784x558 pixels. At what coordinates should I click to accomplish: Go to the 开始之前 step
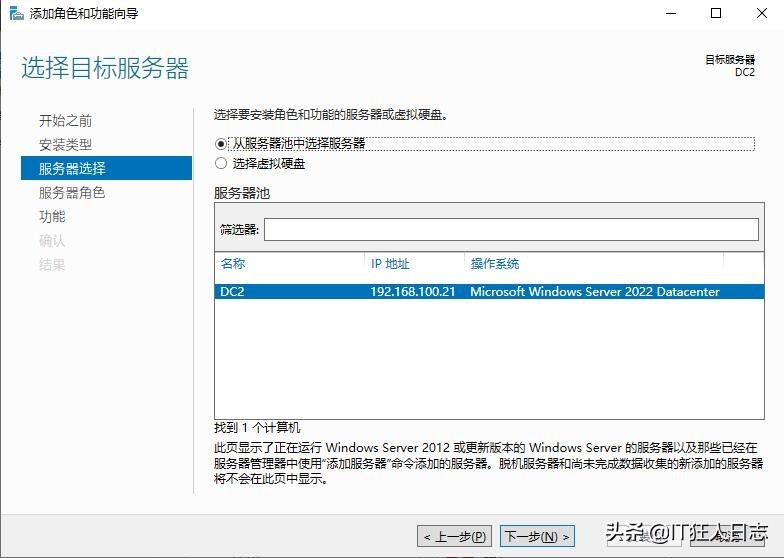66,120
